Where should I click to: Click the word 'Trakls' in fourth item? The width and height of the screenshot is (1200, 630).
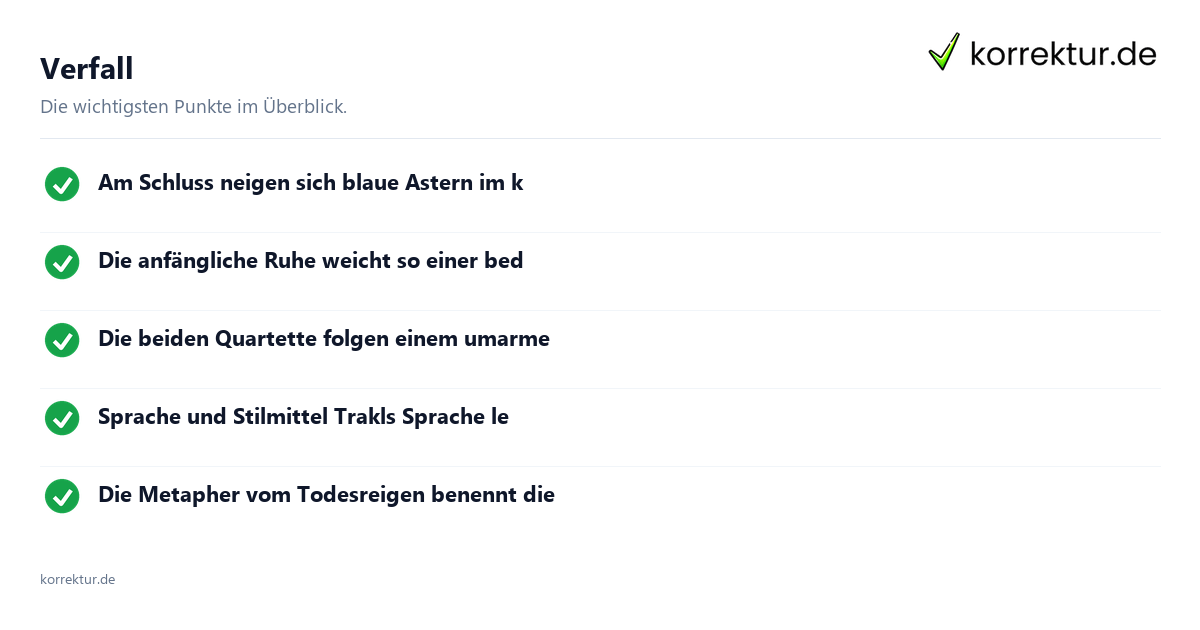click(364, 417)
